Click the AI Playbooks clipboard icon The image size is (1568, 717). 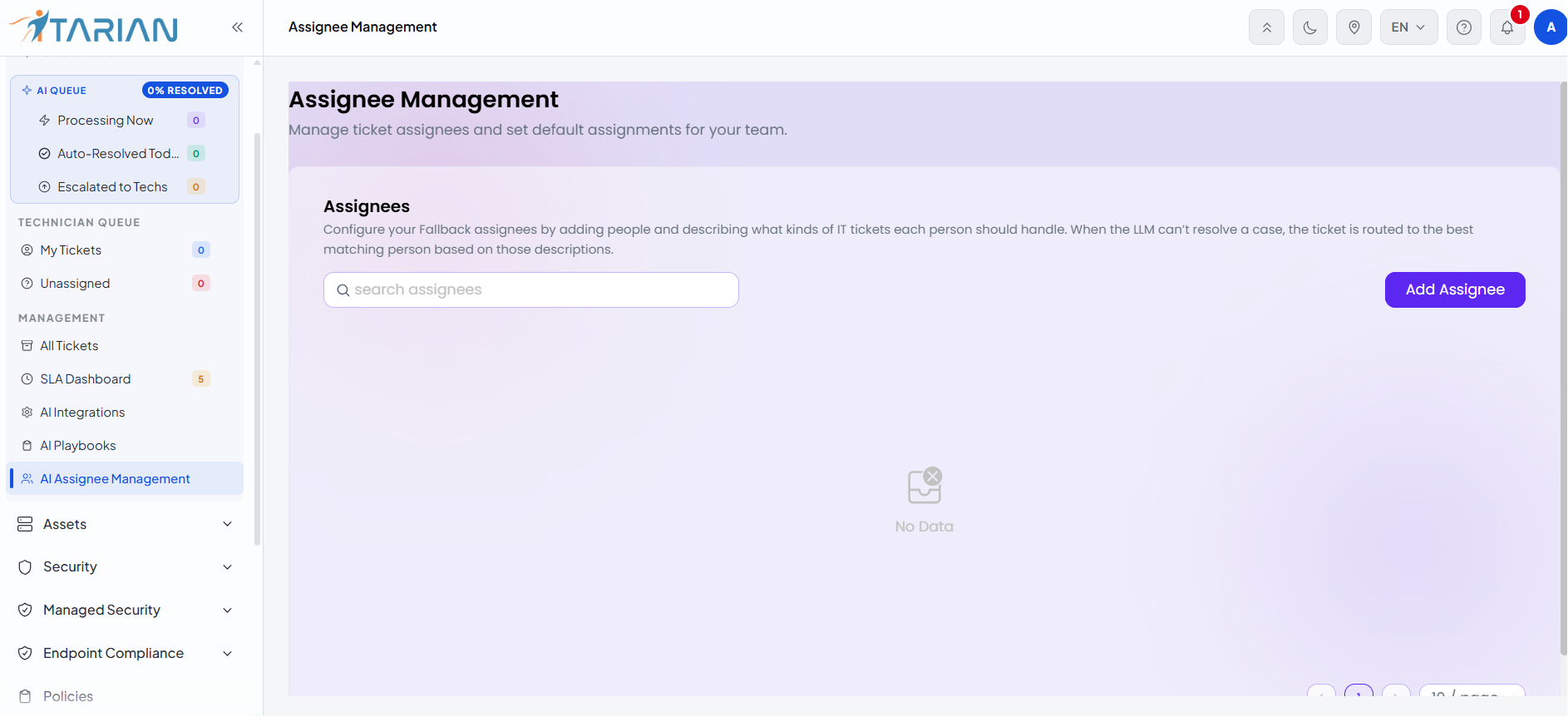27,446
